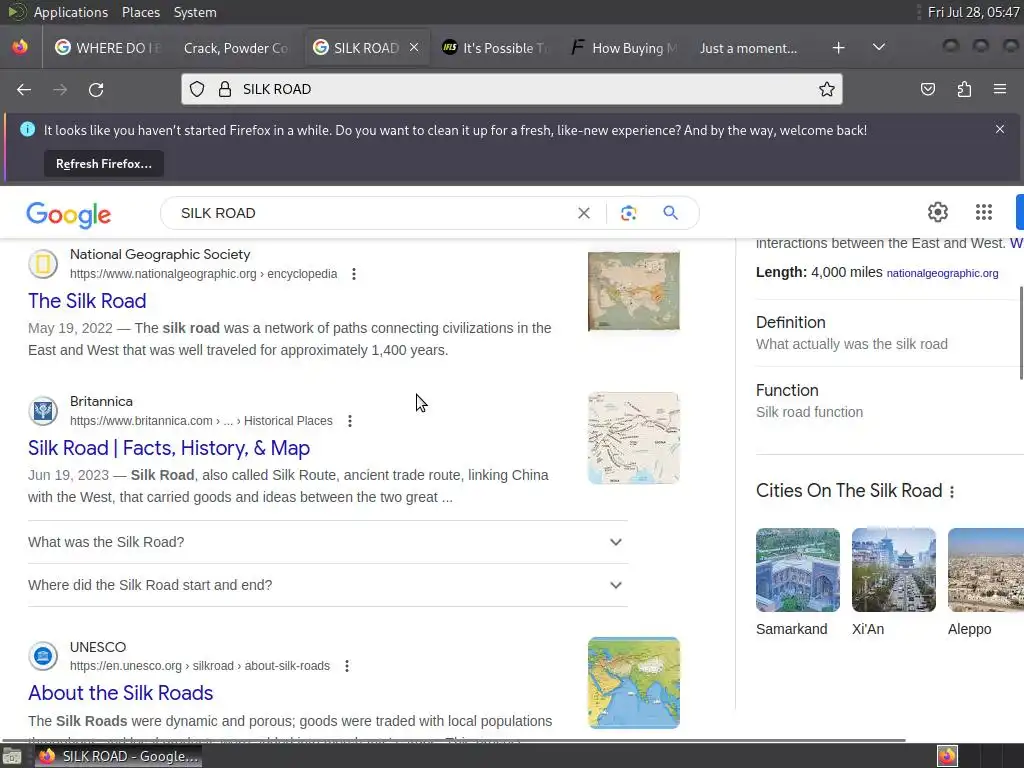This screenshot has height=768, width=1024.
Task: Open more options for Britannica result
Action: (x=350, y=421)
